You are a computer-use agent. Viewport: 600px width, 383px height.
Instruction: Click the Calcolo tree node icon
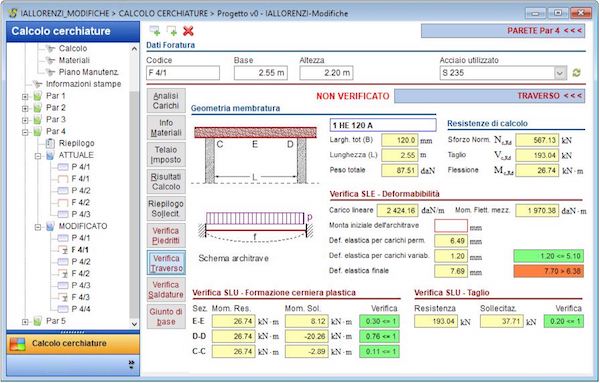tap(51, 49)
